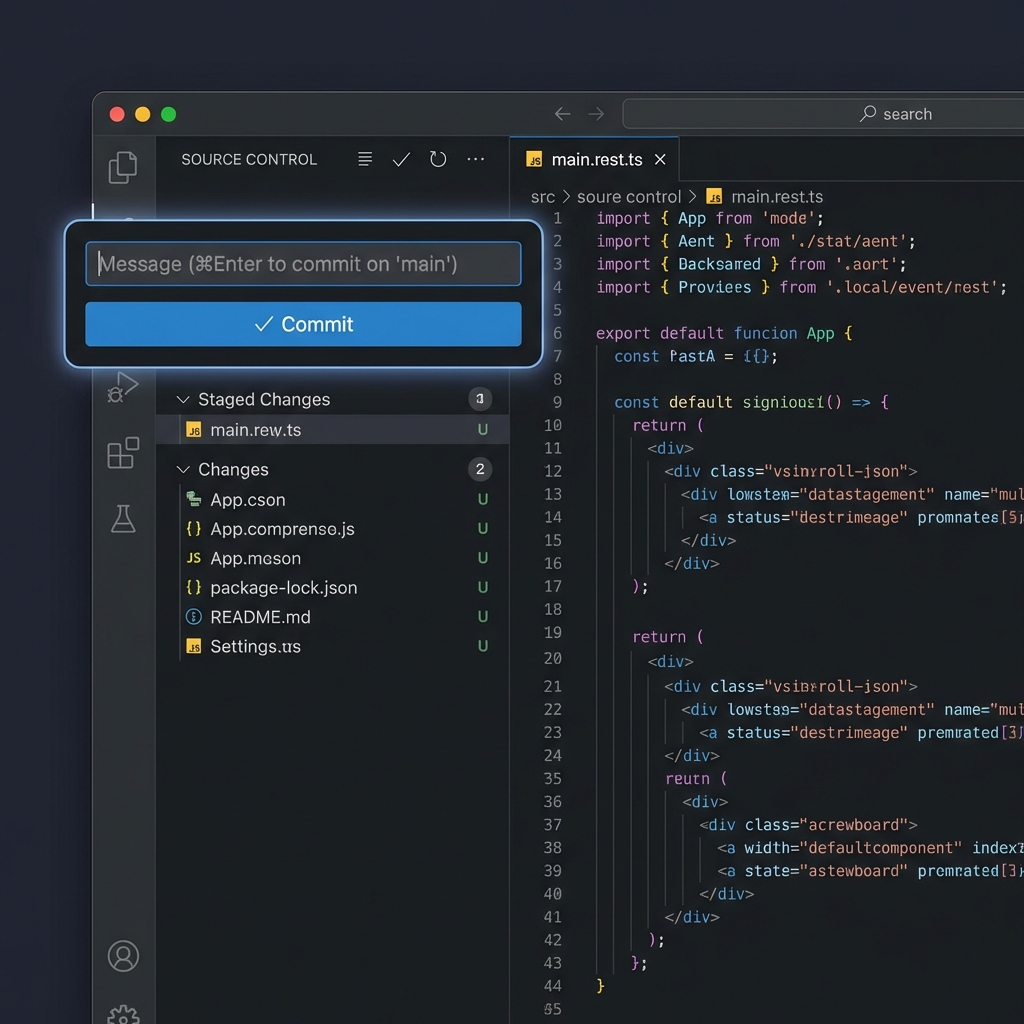Click the forward navigation arrow
Viewport: 1024px width, 1024px height.
tap(597, 113)
